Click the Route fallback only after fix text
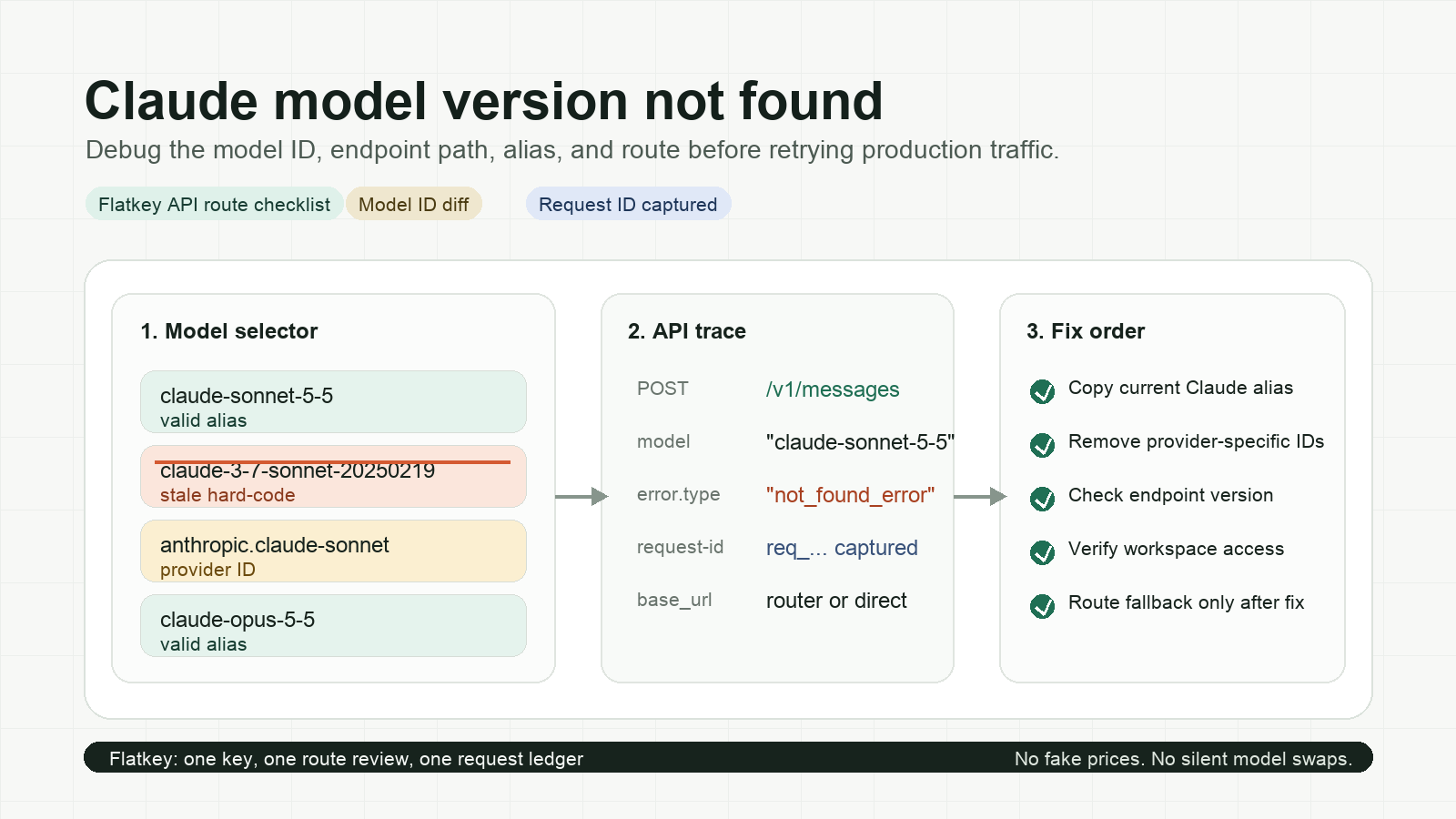The width and height of the screenshot is (1456, 819). (1186, 602)
